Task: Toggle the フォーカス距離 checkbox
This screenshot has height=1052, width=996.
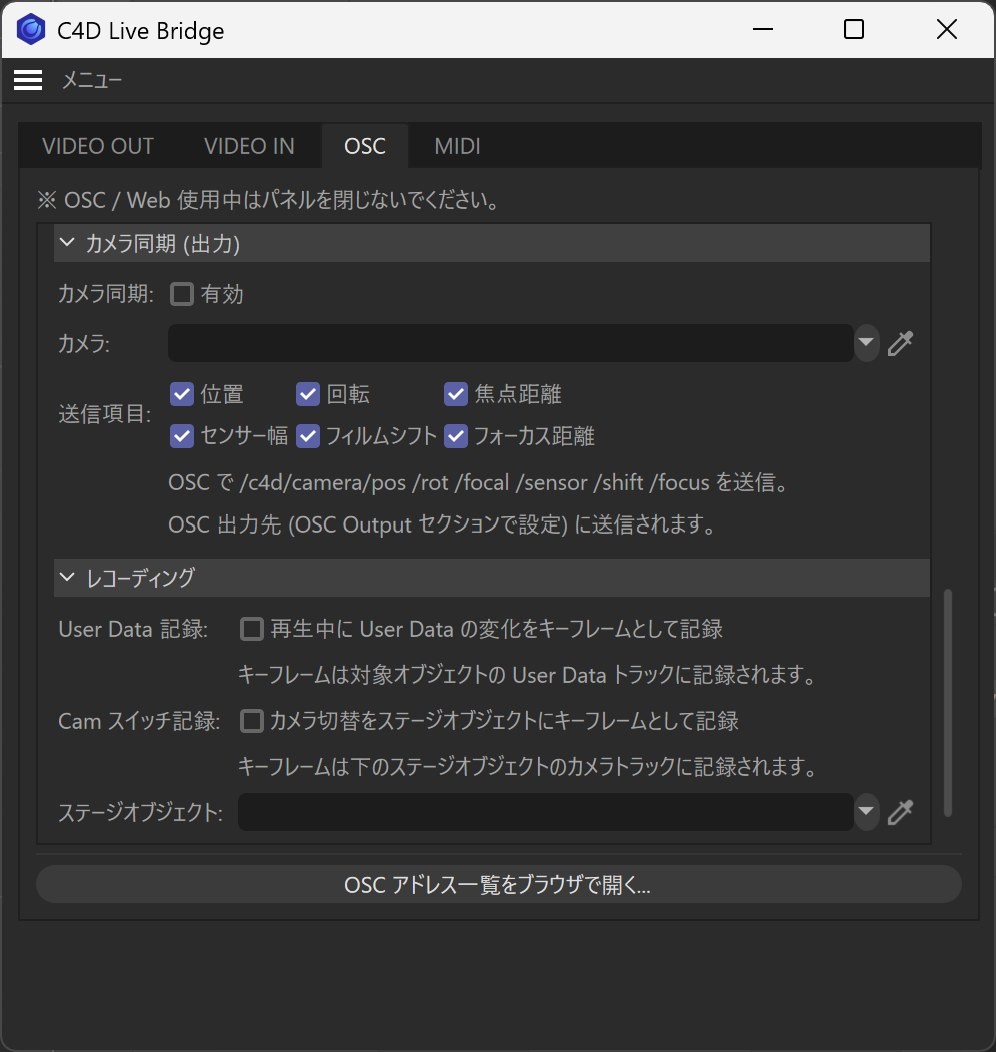Action: pyautogui.click(x=456, y=436)
